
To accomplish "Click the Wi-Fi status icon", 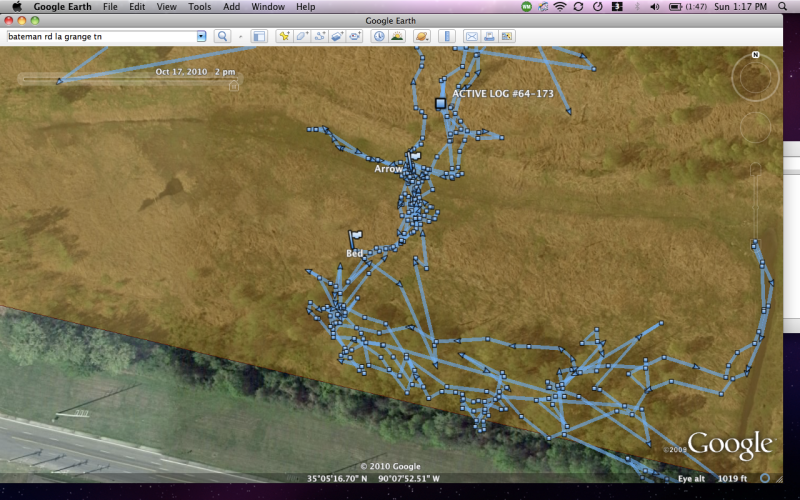I will tap(560, 7).
